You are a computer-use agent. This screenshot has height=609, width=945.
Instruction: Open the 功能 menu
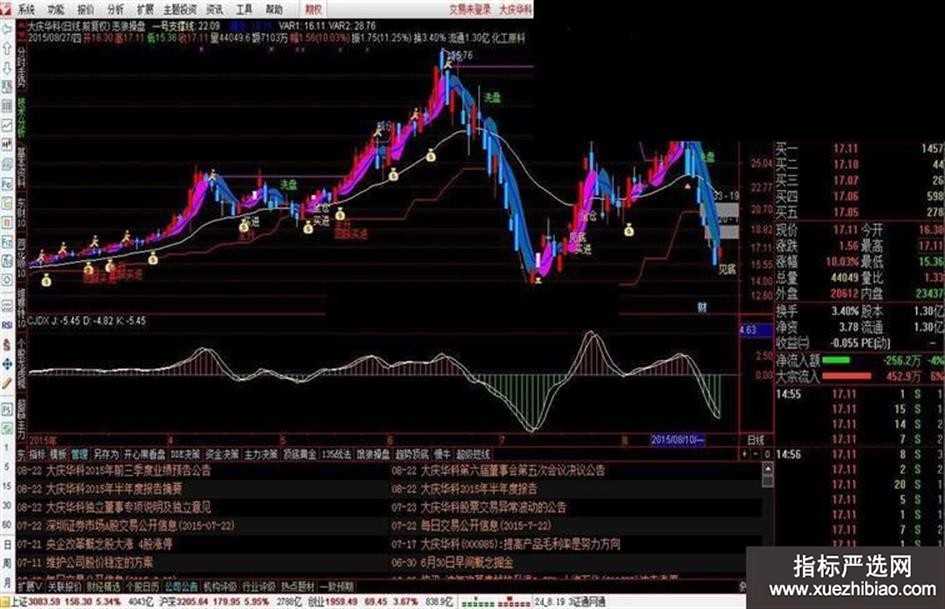(56, 10)
